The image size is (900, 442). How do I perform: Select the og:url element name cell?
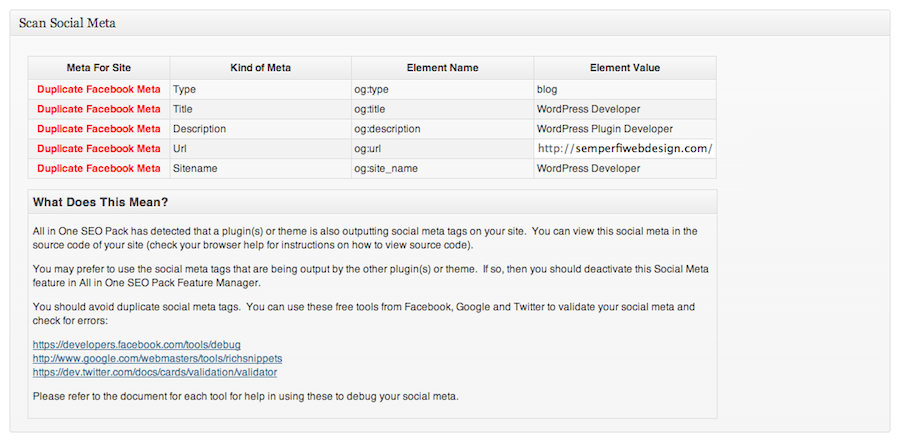(x=367, y=148)
